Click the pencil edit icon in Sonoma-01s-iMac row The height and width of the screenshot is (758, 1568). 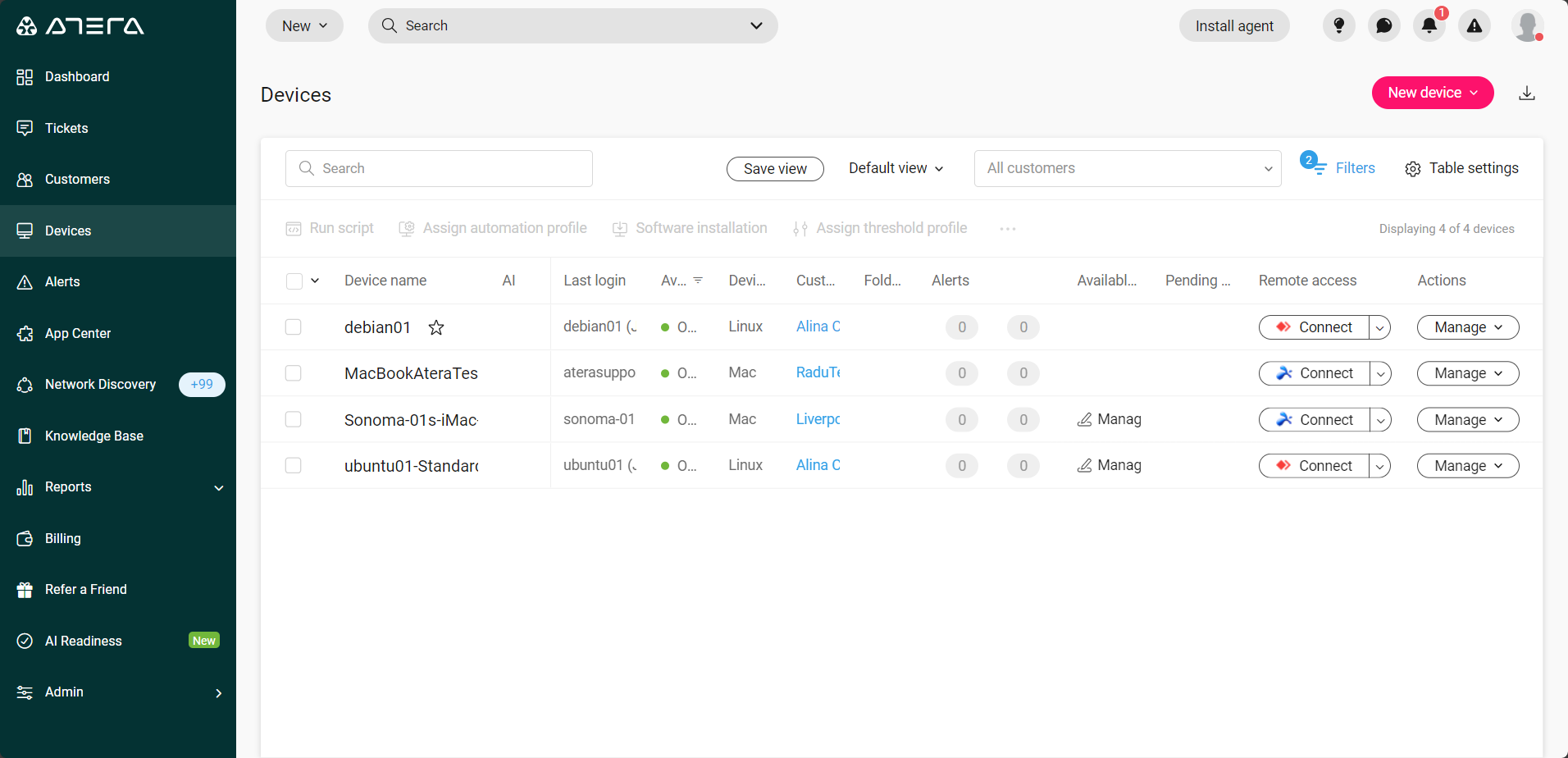tap(1084, 419)
